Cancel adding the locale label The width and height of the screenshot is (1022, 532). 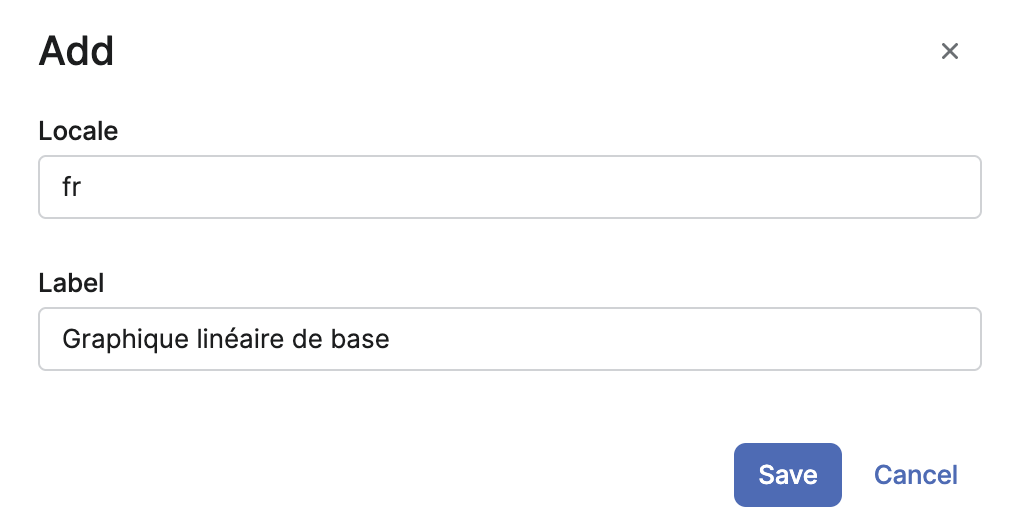pyautogui.click(x=915, y=475)
